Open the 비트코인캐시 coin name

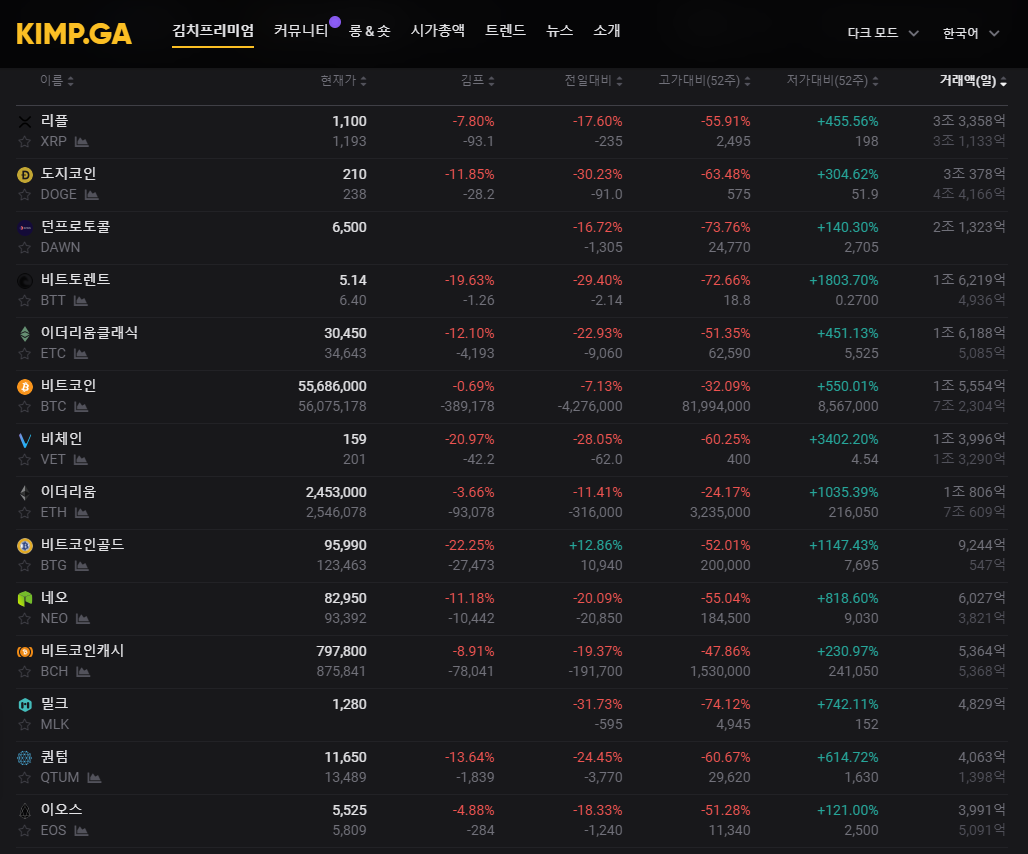[83, 651]
